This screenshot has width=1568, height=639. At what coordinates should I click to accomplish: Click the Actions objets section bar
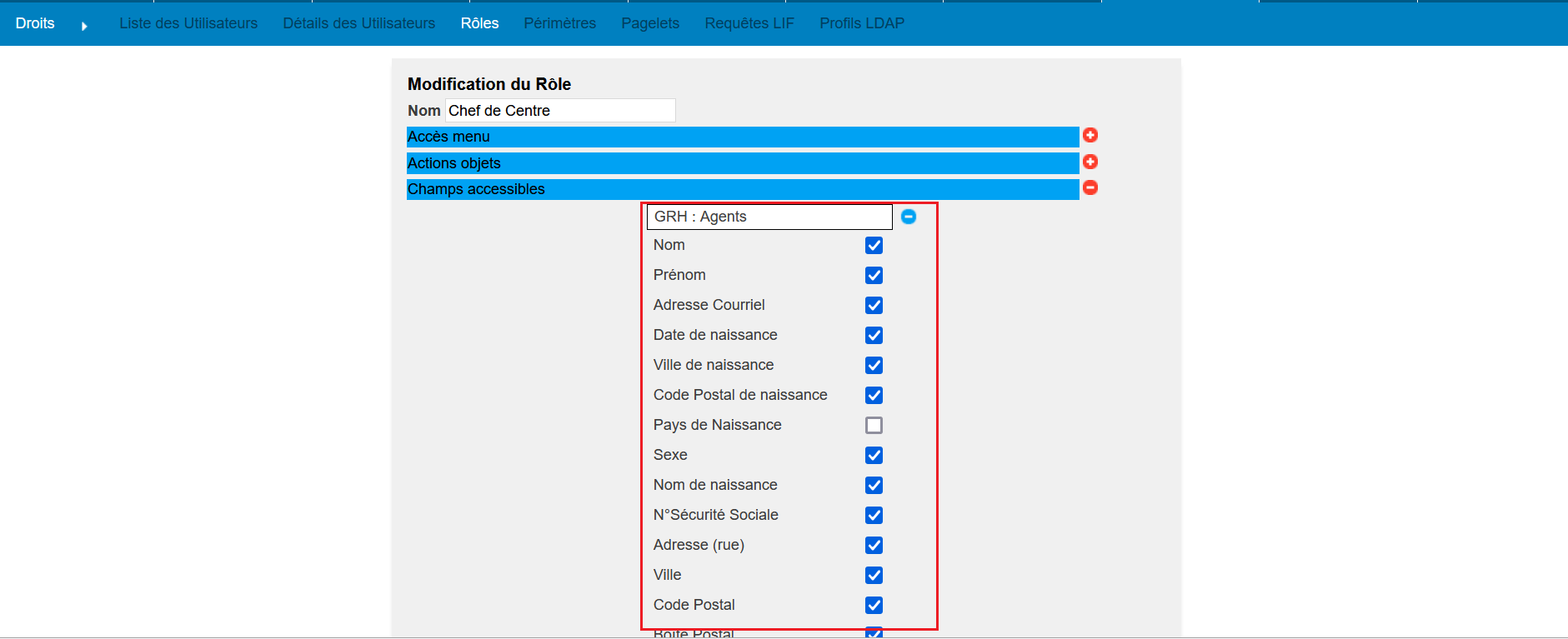[x=742, y=163]
